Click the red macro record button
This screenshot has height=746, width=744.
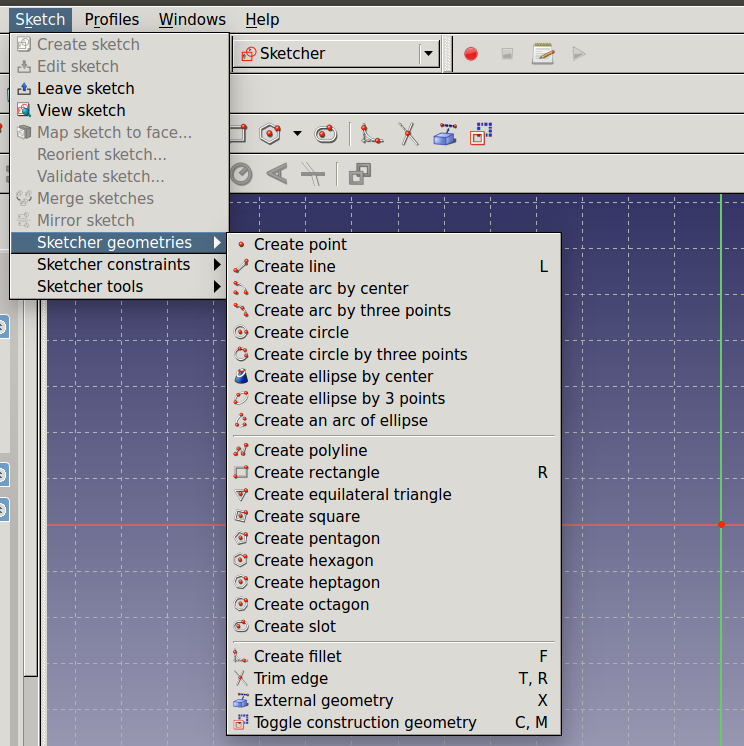pos(471,54)
